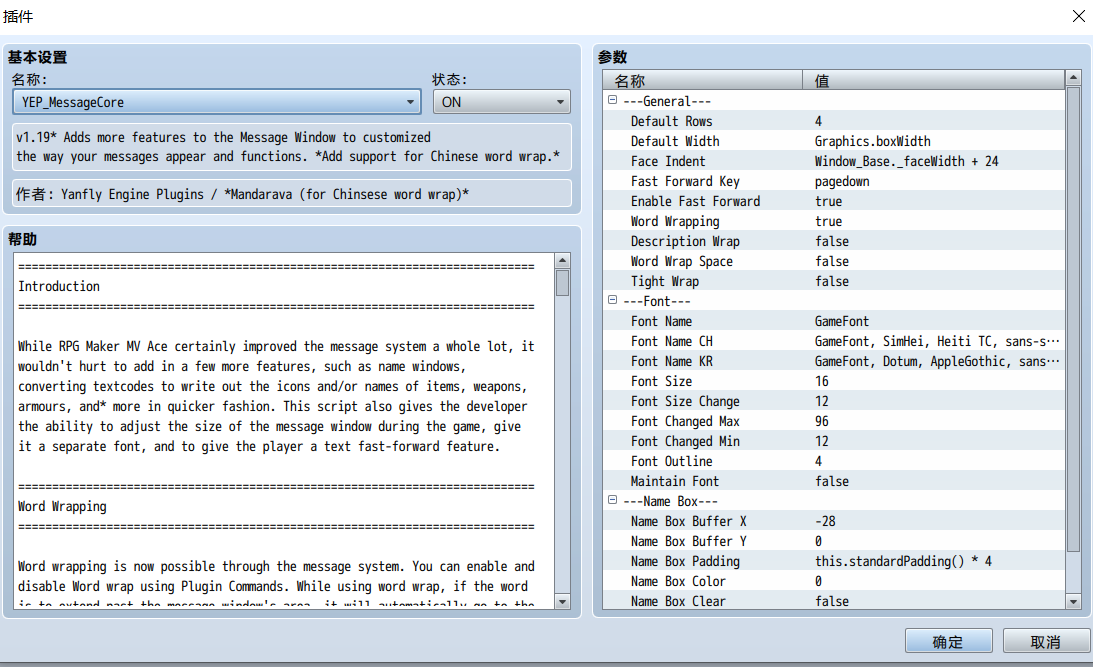Collapse the ---General--- parameter group
This screenshot has height=667, width=1093.
tap(612, 100)
